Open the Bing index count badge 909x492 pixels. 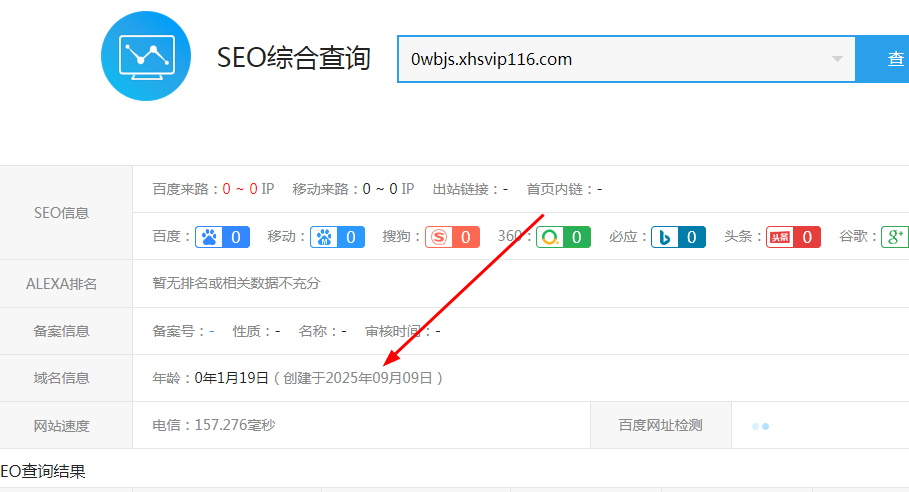point(678,237)
